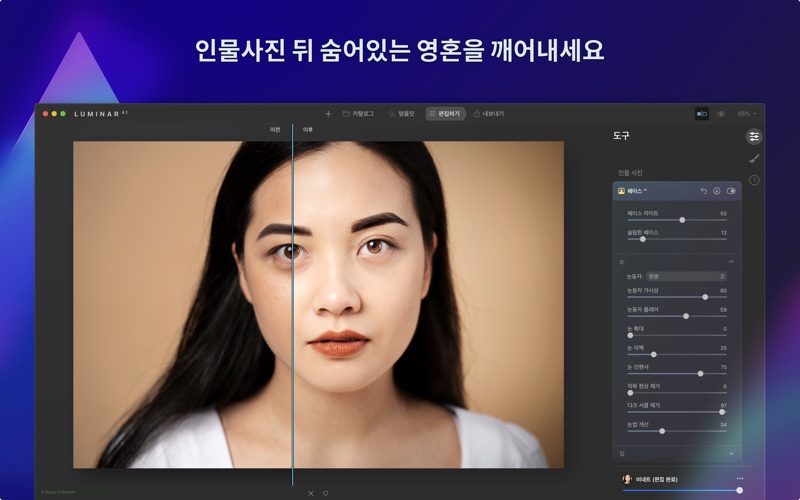The width and height of the screenshot is (800, 500).
Task: Click the 페이스 라이트 value 55
Action: click(723, 213)
